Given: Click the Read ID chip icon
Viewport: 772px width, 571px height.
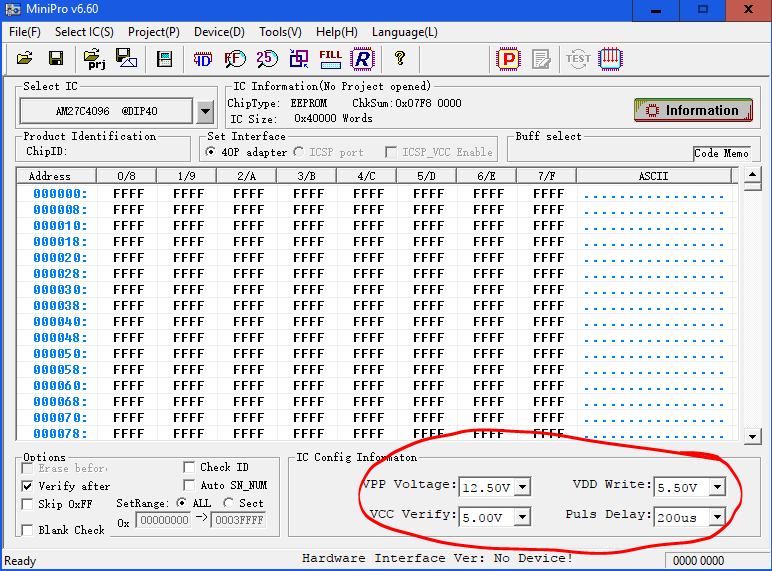Looking at the screenshot, I should (202, 59).
